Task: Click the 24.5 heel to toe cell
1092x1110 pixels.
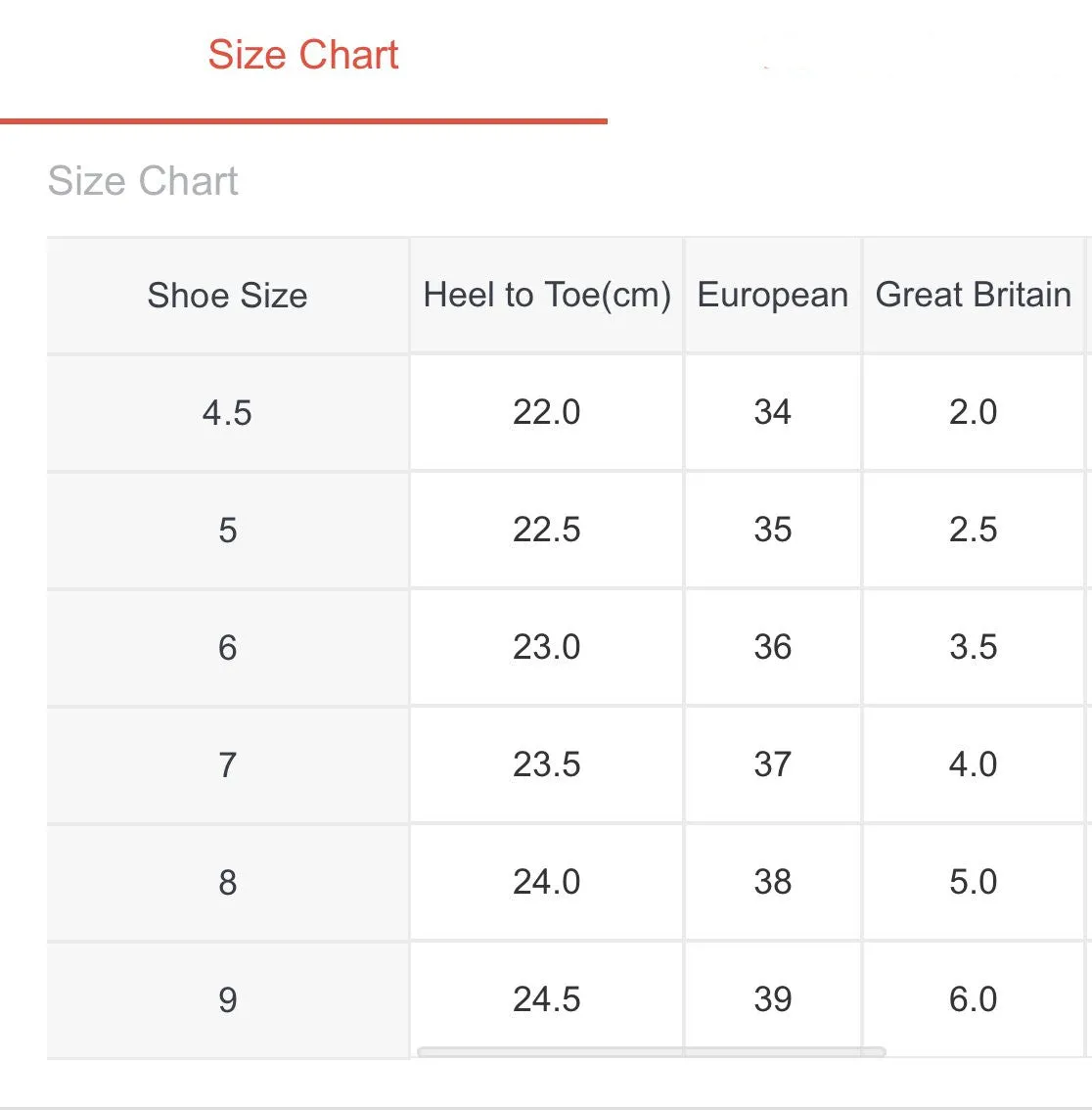Action: coord(546,1000)
